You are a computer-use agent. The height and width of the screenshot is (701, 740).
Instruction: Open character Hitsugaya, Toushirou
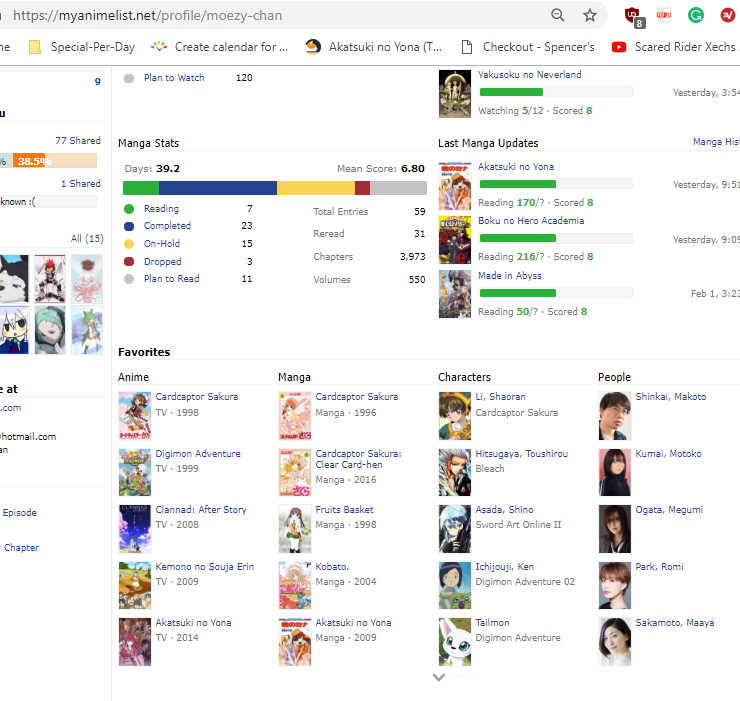tap(521, 454)
